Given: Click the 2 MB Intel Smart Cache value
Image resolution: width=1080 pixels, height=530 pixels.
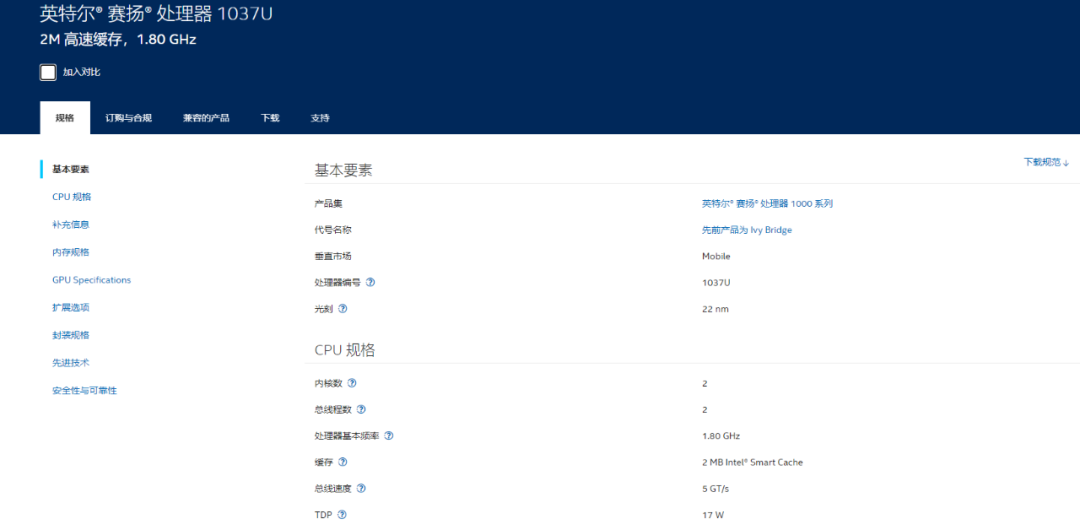Looking at the screenshot, I should click(x=752, y=462).
